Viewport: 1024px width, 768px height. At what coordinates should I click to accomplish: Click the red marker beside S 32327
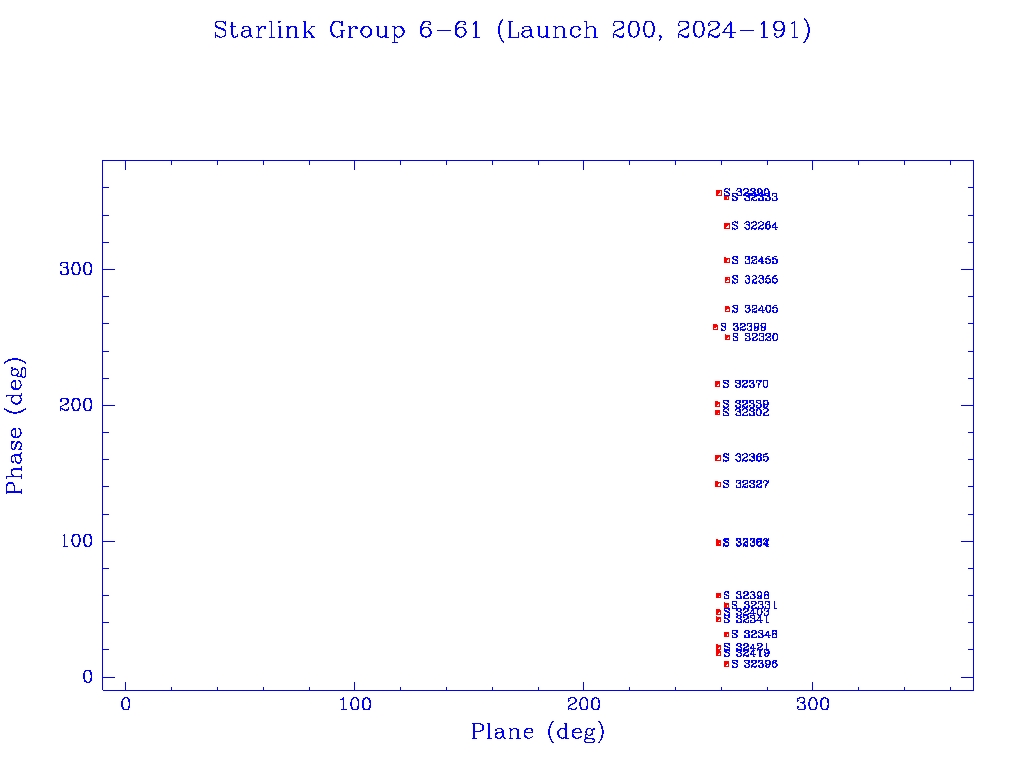718,485
